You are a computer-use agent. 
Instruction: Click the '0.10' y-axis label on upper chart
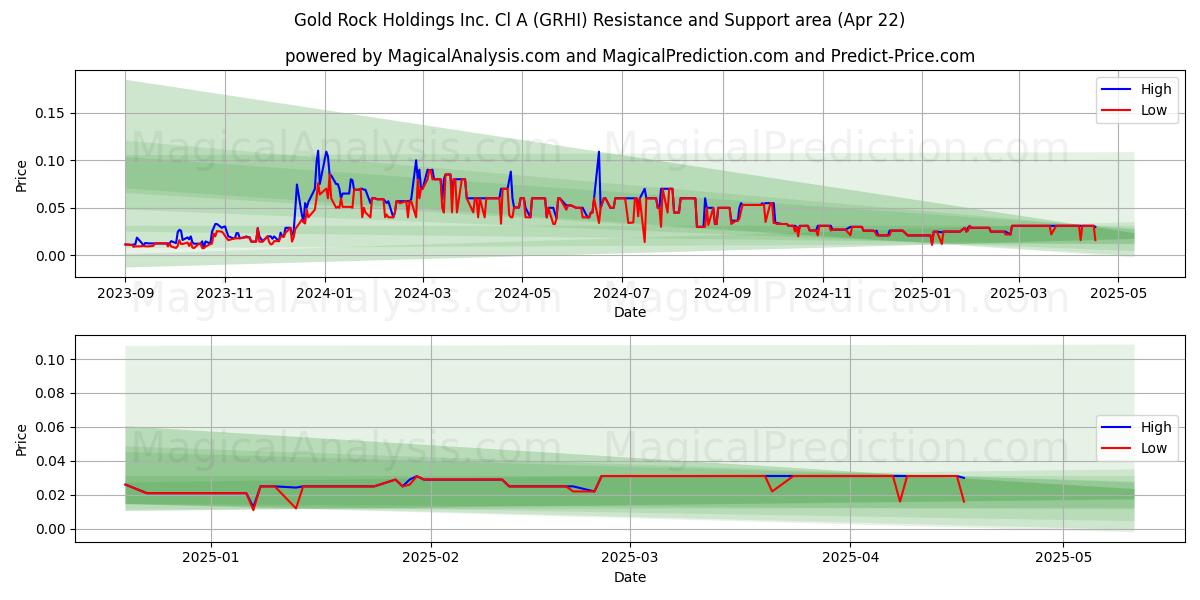pyautogui.click(x=50, y=161)
